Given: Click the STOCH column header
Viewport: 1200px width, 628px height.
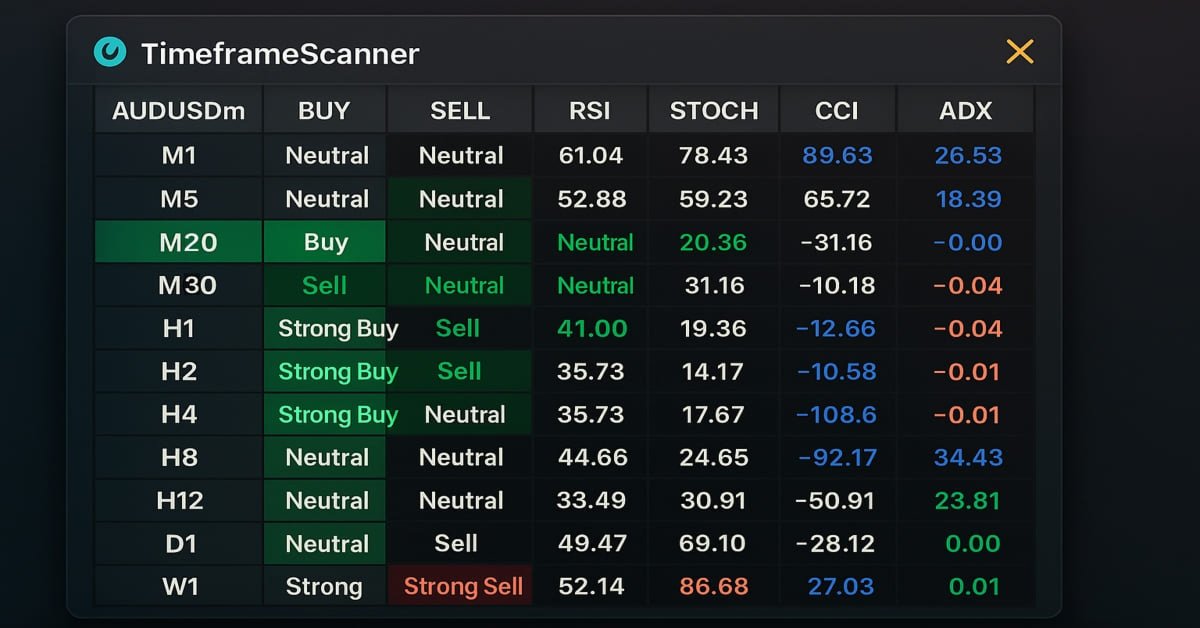Looking at the screenshot, I should tap(713, 110).
